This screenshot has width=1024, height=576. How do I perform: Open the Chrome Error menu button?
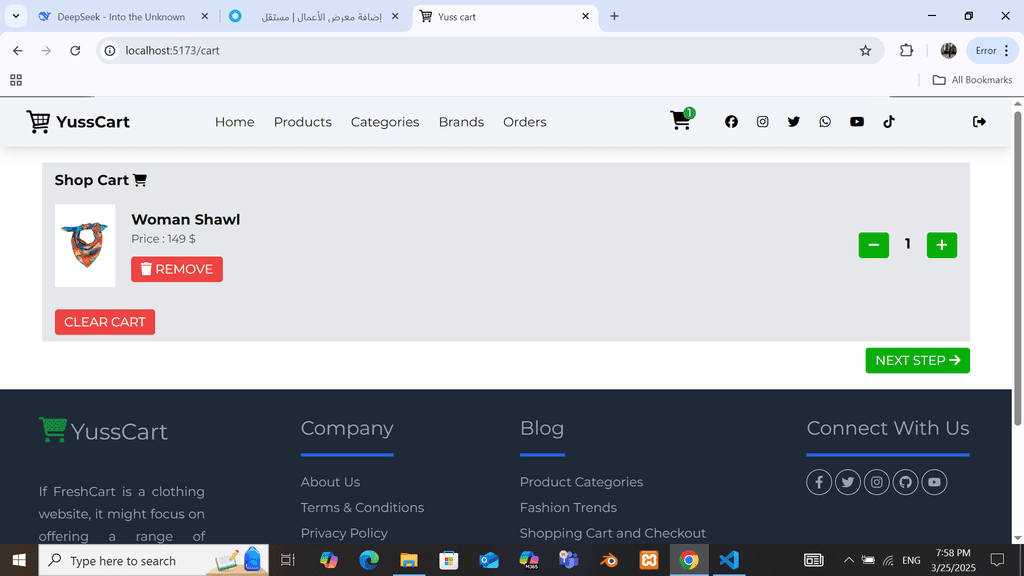(x=992, y=50)
